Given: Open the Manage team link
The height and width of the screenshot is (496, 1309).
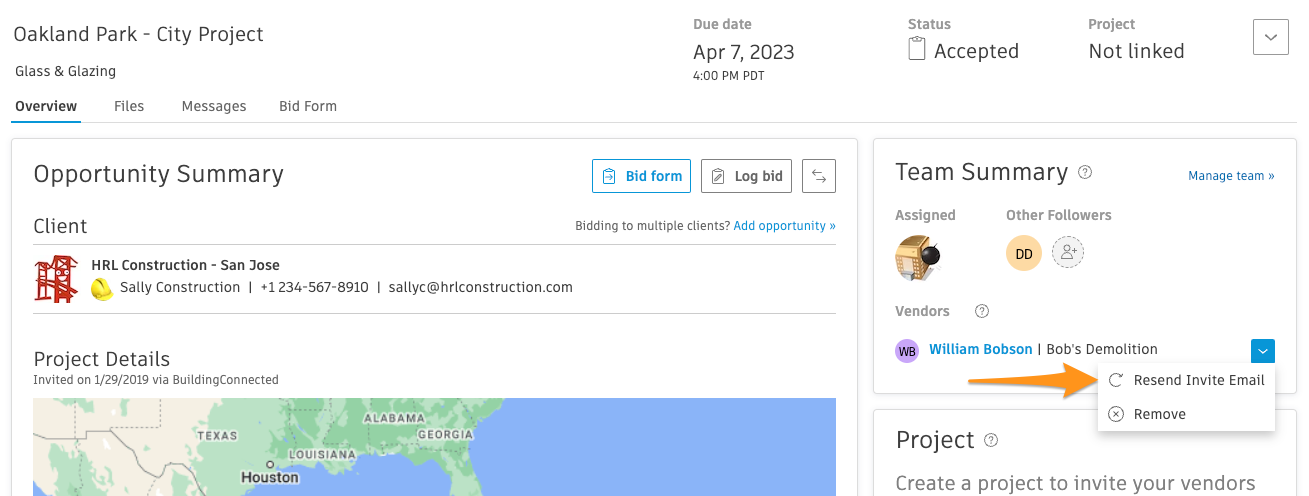Looking at the screenshot, I should [x=1231, y=176].
